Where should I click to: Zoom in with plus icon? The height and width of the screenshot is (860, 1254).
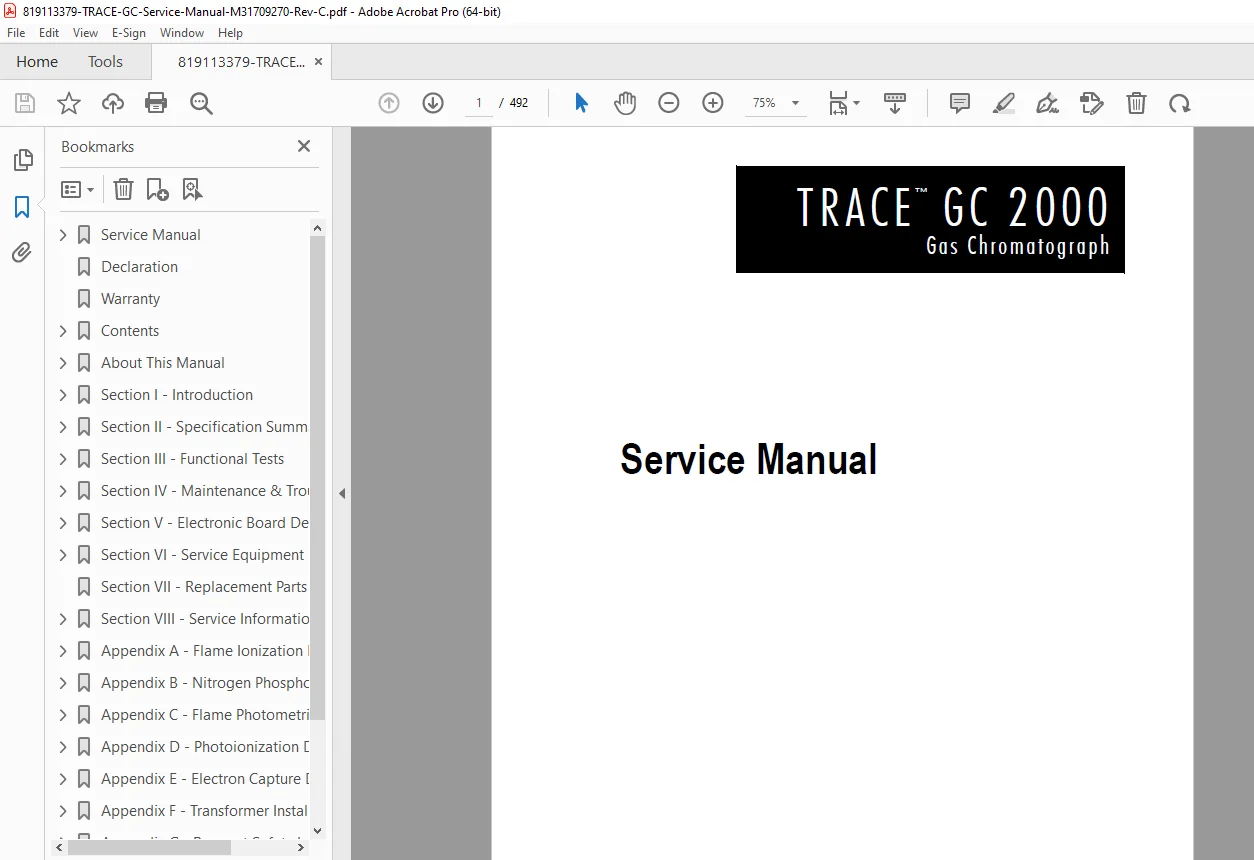point(713,103)
